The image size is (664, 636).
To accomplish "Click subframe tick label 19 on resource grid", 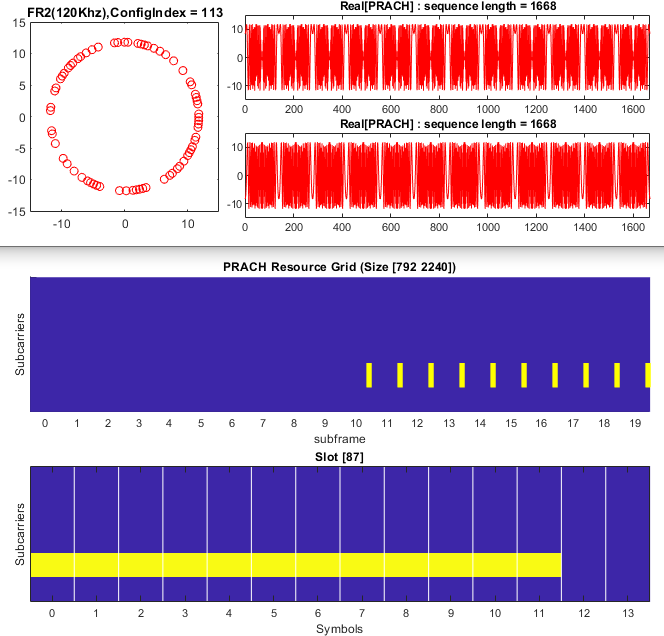I will (x=634, y=424).
